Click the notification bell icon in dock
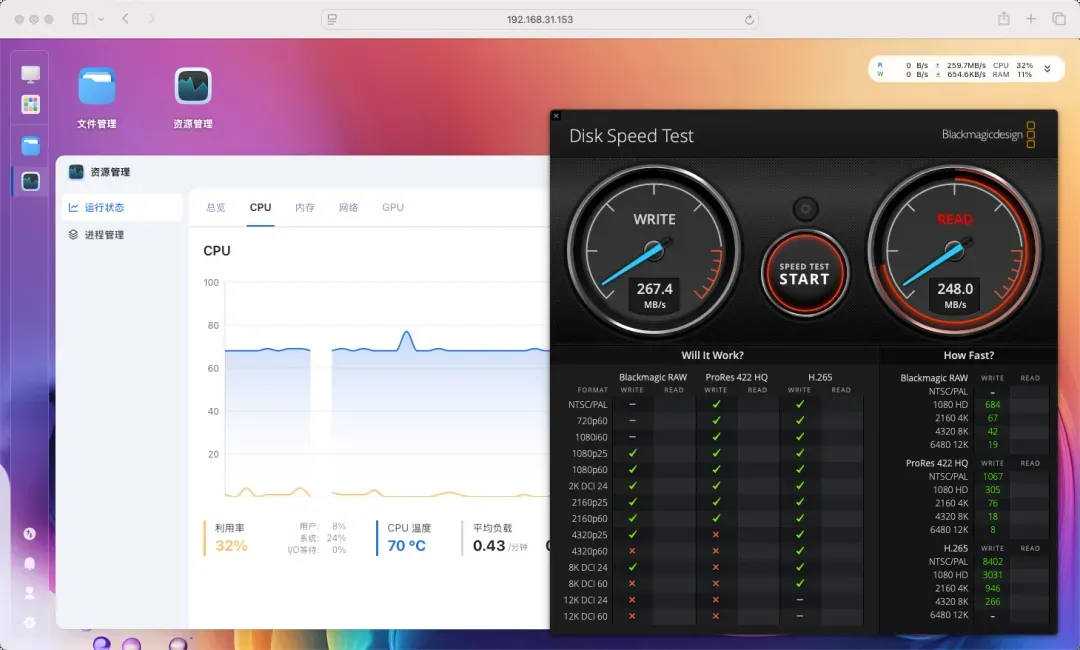Image resolution: width=1080 pixels, height=650 pixels. (30, 563)
